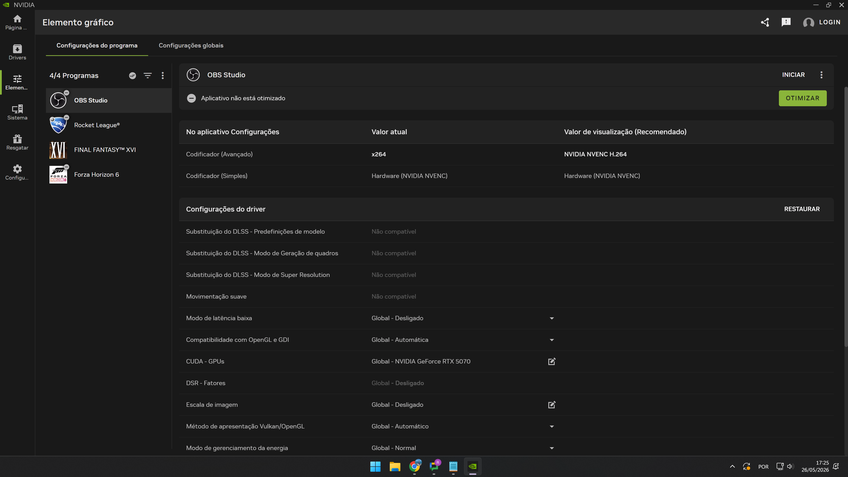Click Movimentação suave row label
The image size is (848, 477).
coord(216,296)
